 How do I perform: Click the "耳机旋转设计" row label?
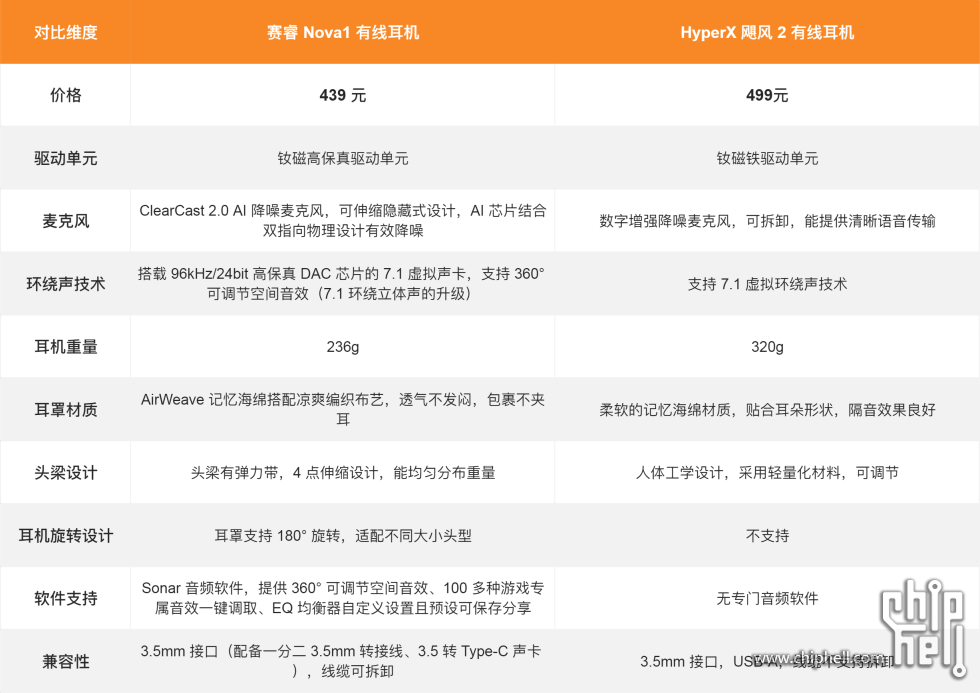tap(66, 536)
